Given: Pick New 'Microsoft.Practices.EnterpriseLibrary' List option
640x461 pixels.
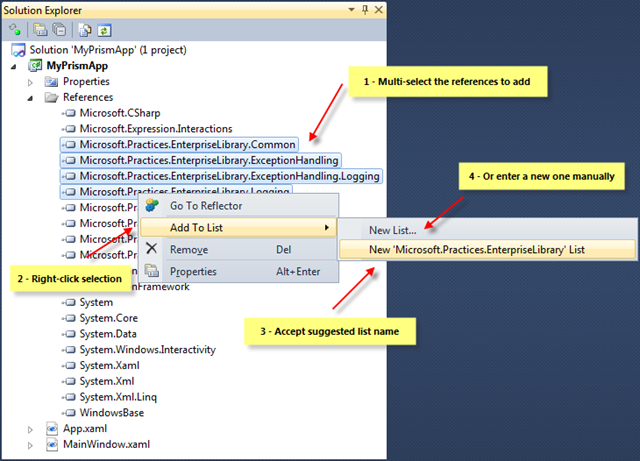Looking at the screenshot, I should coord(488,249).
